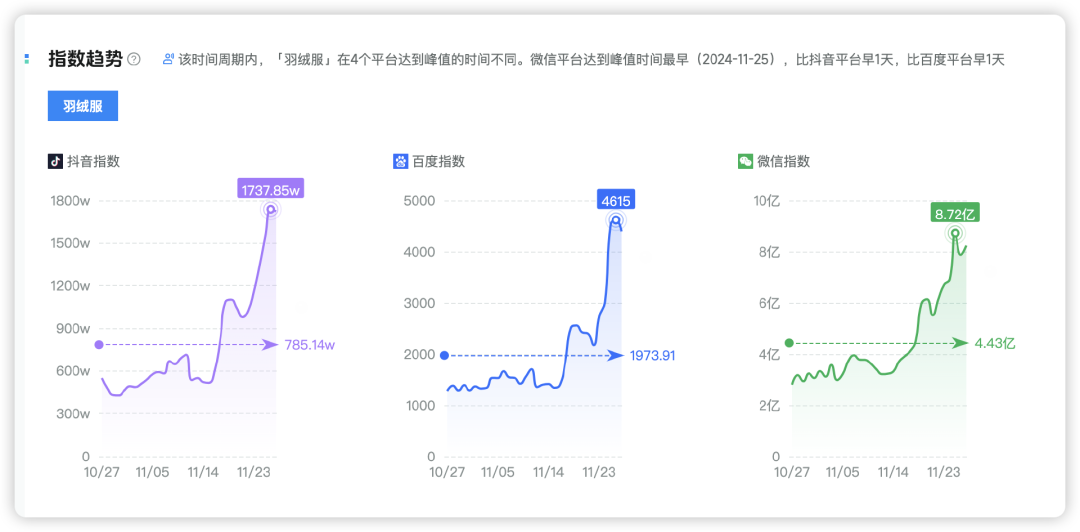Open the 抖音指数 chart title

(x=93, y=161)
